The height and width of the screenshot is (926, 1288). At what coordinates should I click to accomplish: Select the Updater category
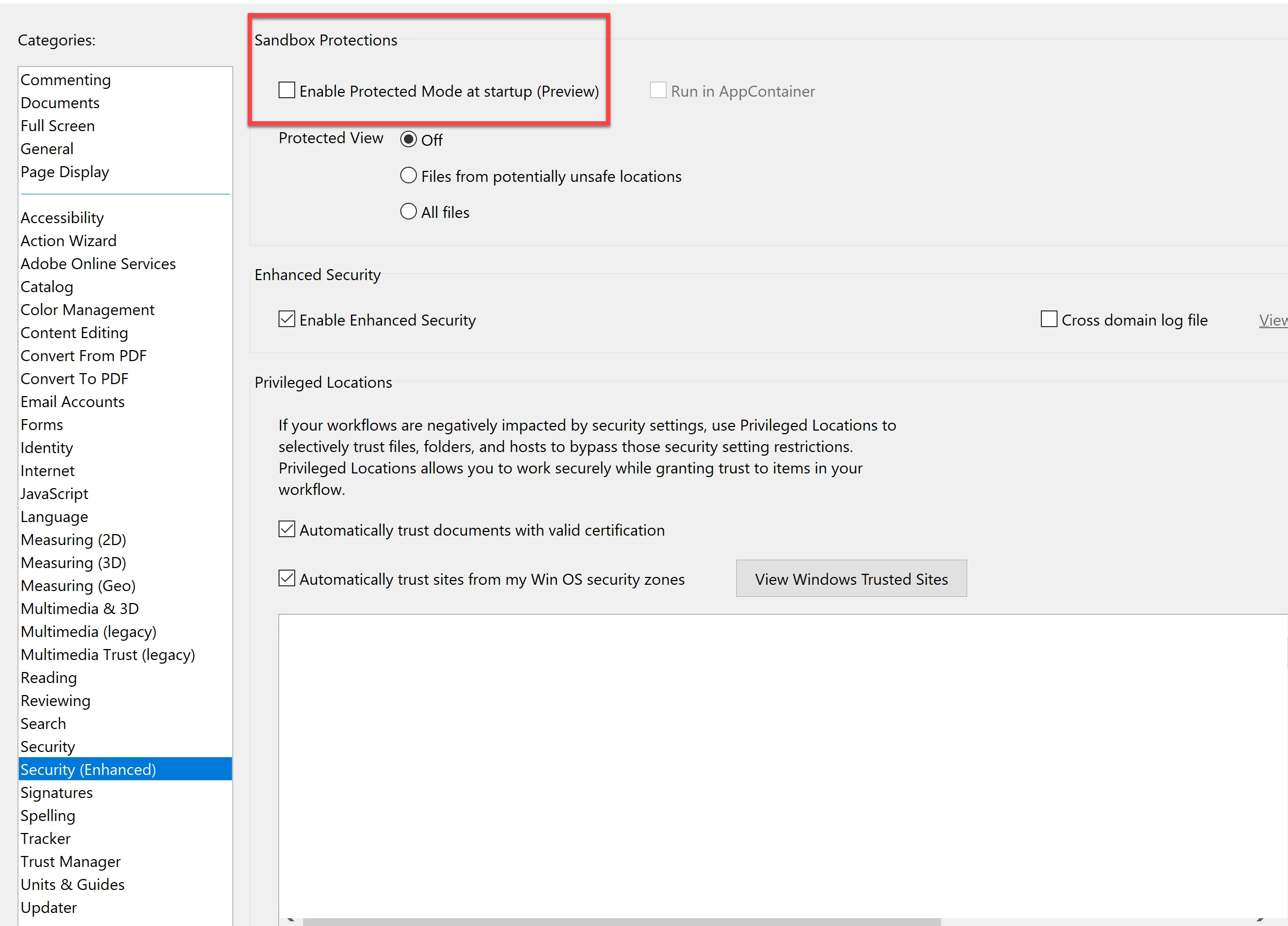(49, 907)
